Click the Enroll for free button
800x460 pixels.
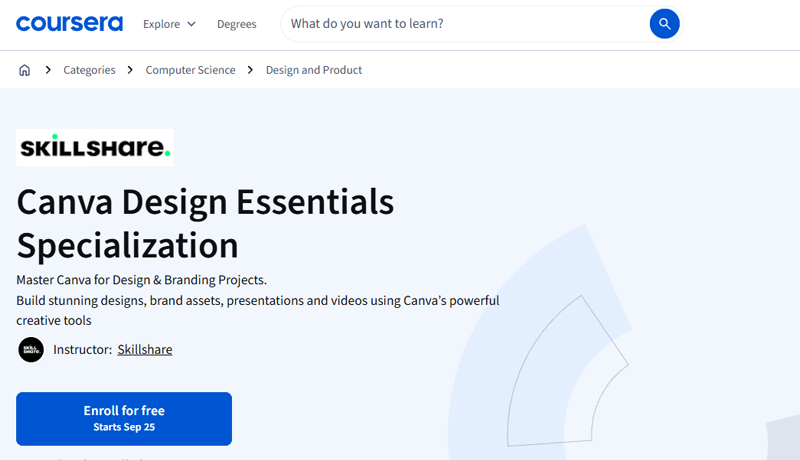[124, 419]
